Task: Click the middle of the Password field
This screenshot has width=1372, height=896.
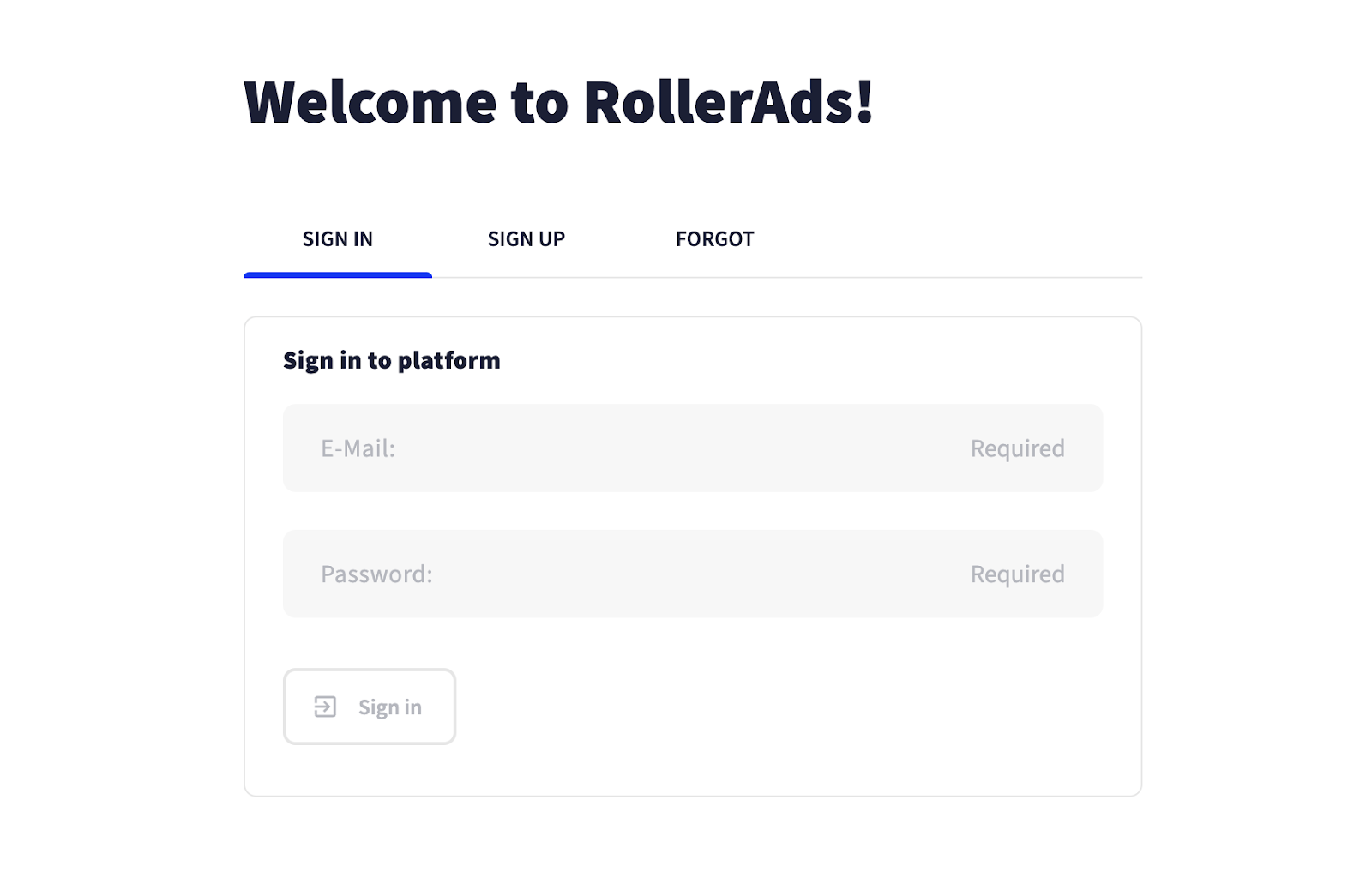Action: coord(693,574)
